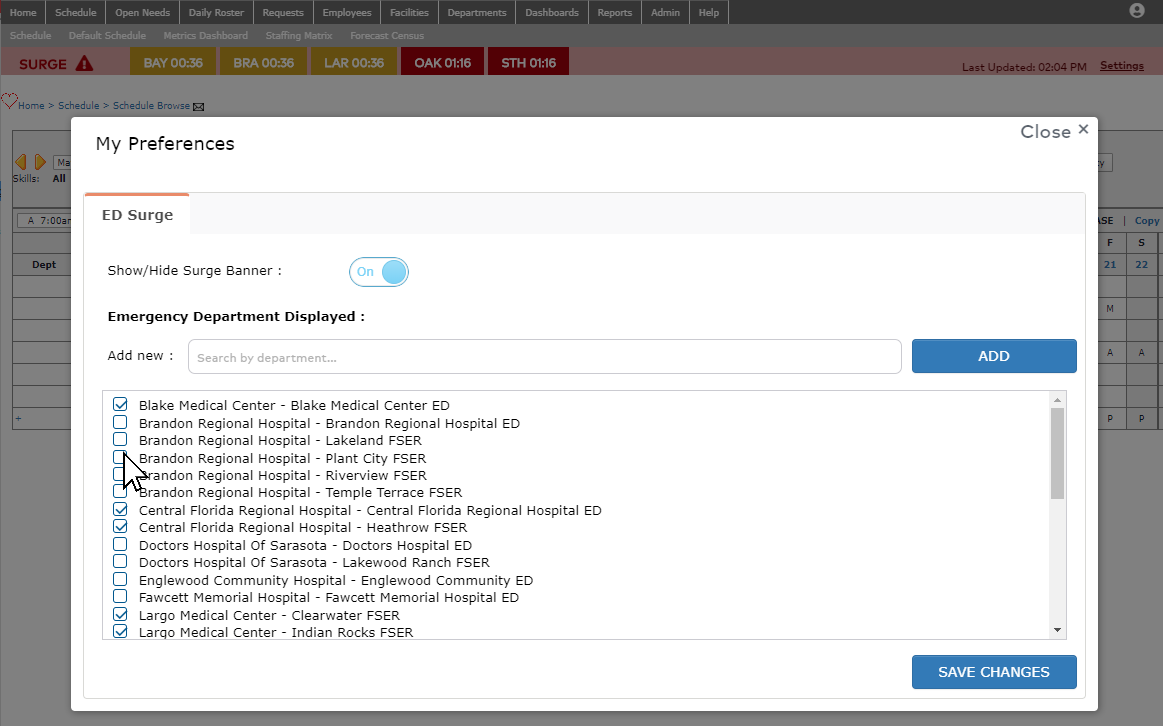The width and height of the screenshot is (1163, 726).
Task: Open the Settings link in the surge banner
Action: [x=1121, y=65]
